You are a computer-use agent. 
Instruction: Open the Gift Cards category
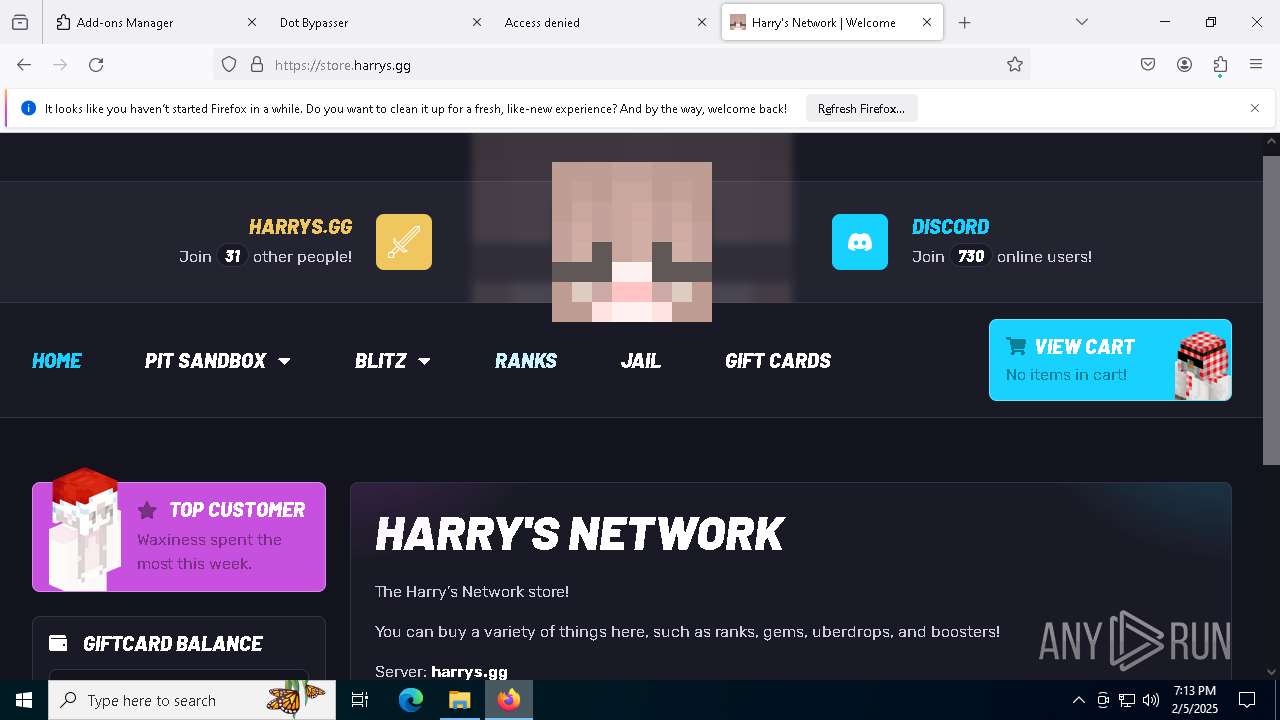(x=778, y=361)
